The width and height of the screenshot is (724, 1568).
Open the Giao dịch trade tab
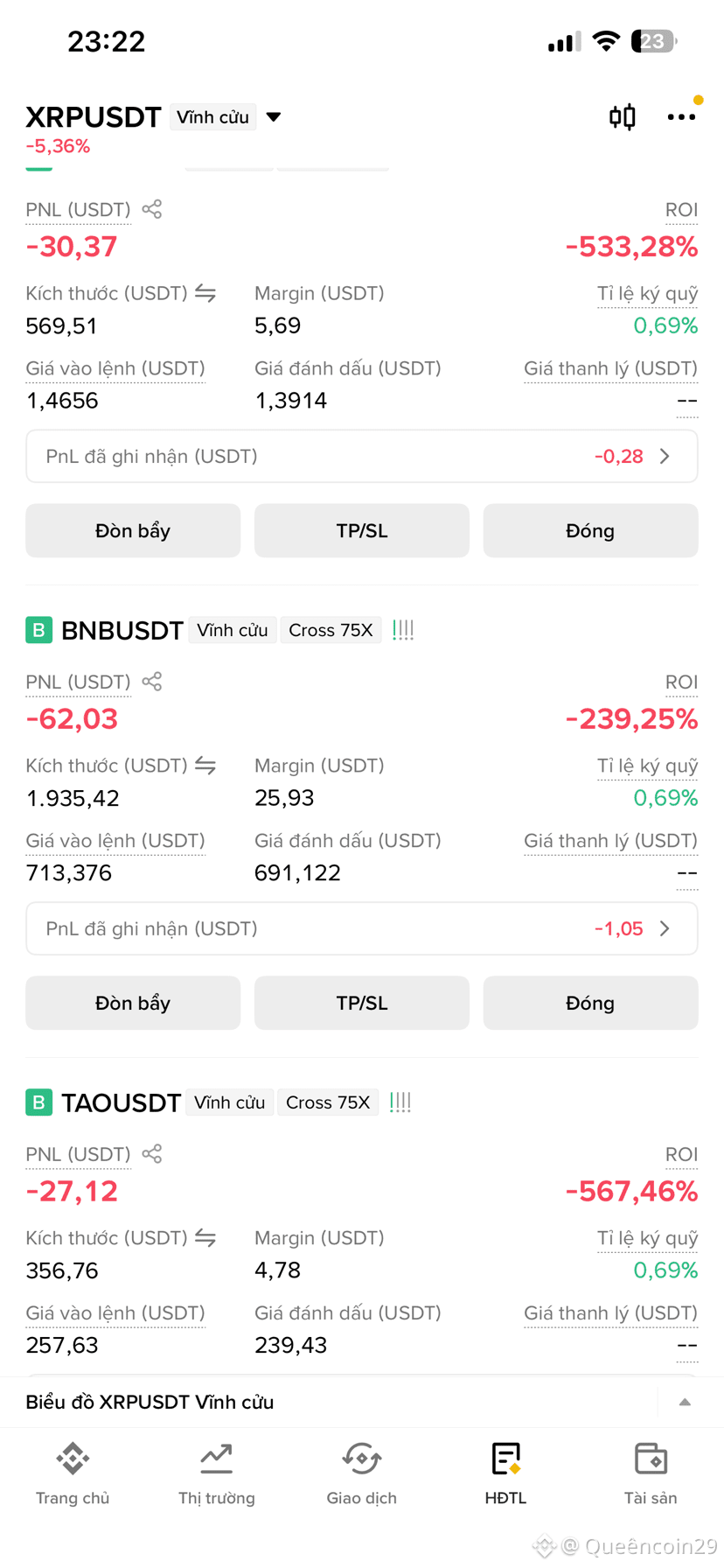361,1474
